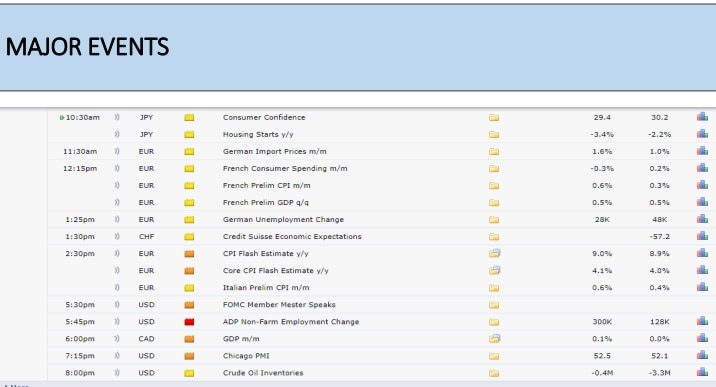Click yellow impact icon for Consumer Confidence
The height and width of the screenshot is (387, 716).
coord(189,118)
